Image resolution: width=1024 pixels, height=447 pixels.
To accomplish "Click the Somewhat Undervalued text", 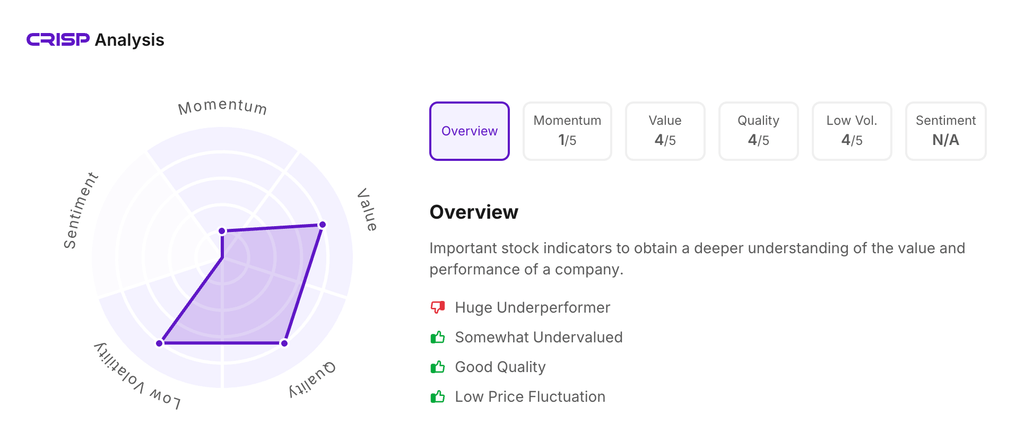I will (538, 338).
